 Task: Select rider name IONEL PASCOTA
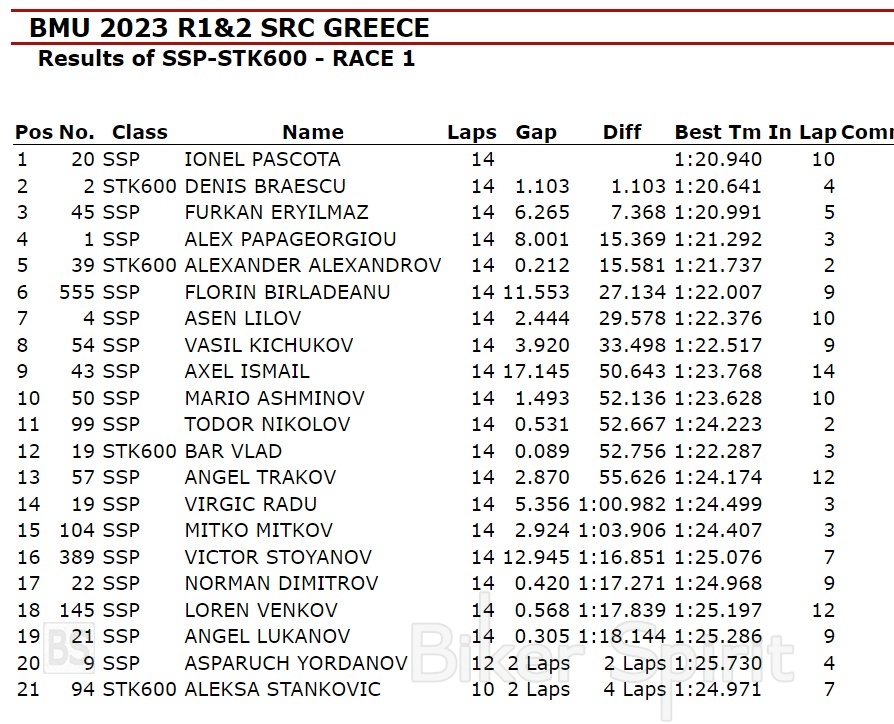[x=262, y=159]
